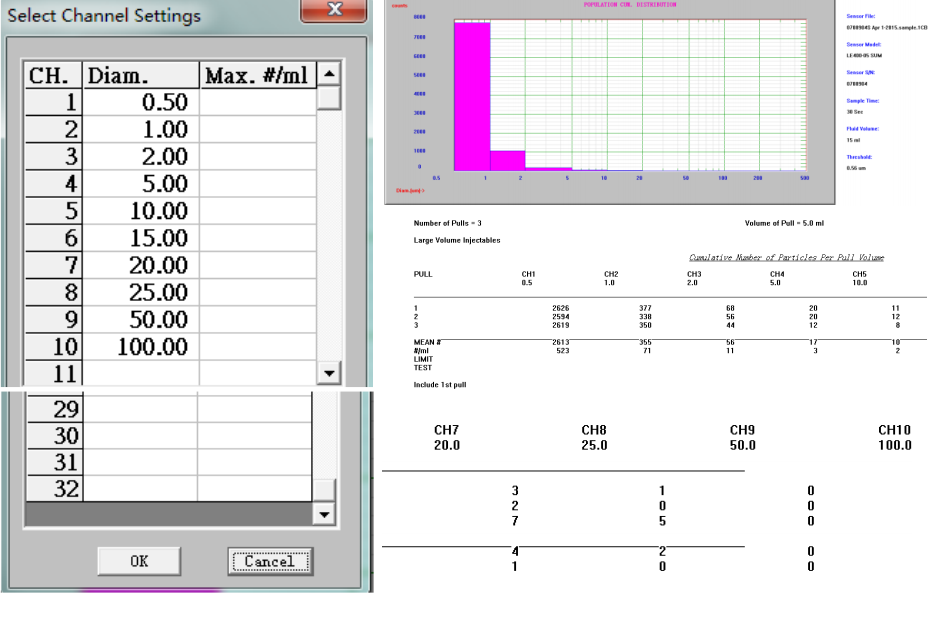
Task: Click diameter cell of channel 32
Action: point(140,489)
